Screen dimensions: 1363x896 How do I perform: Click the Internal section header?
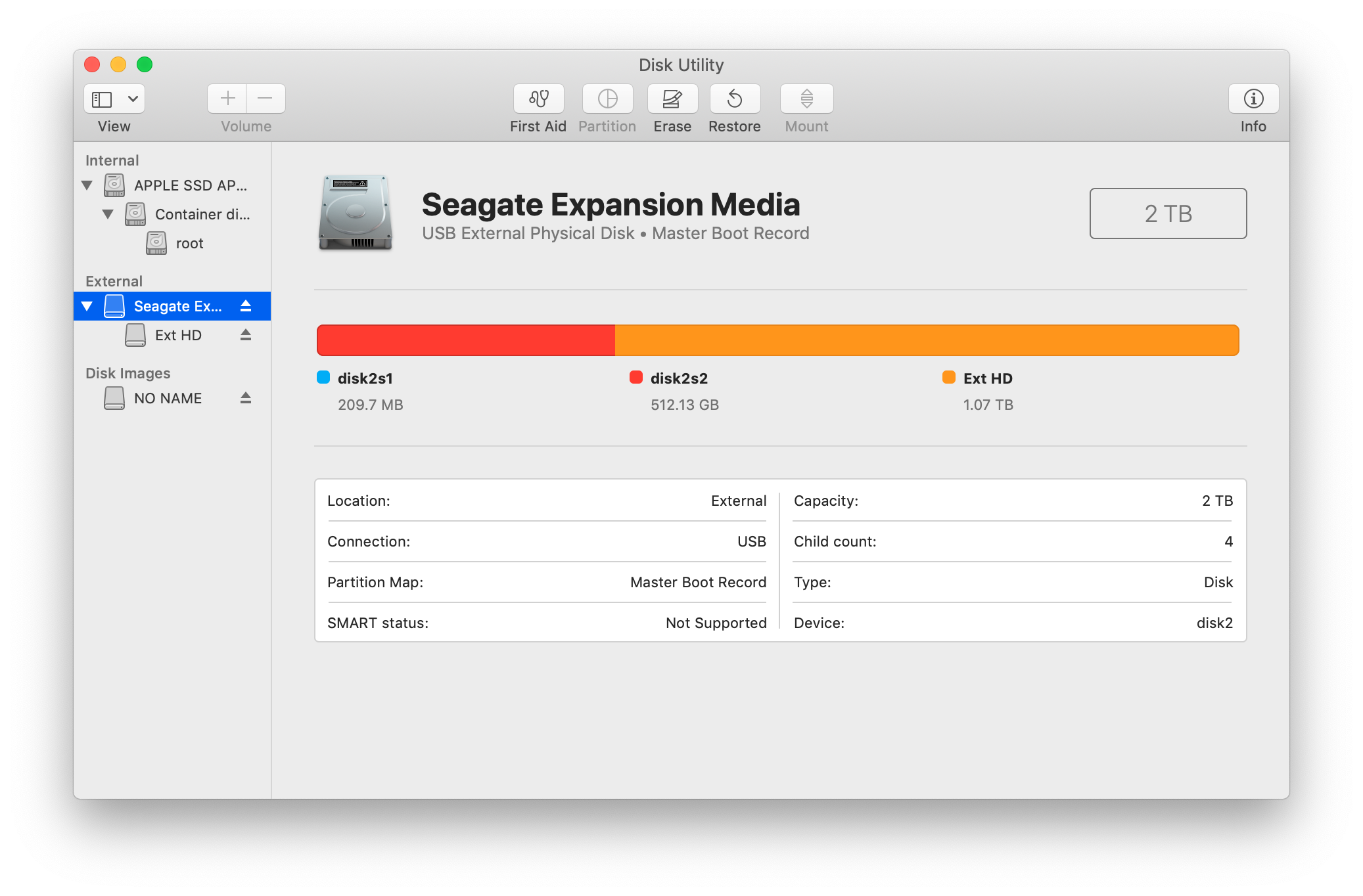click(112, 160)
